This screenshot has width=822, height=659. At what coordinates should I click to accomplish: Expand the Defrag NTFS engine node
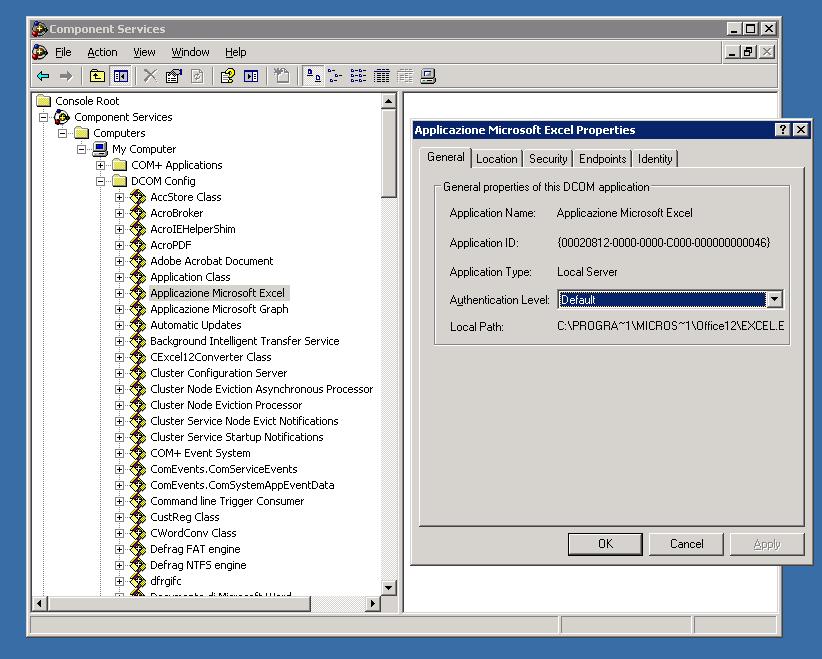click(x=120, y=566)
